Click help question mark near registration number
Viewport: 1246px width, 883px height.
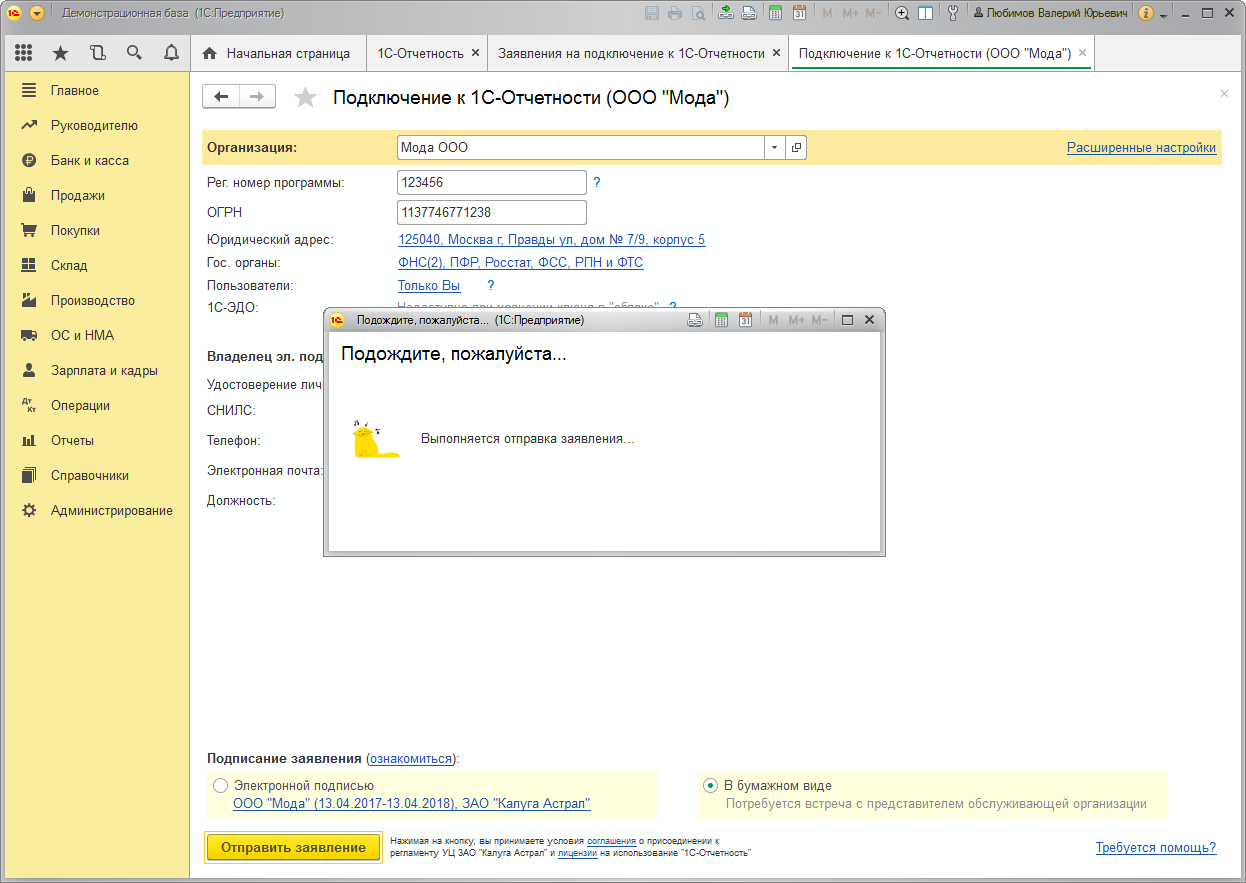click(597, 182)
